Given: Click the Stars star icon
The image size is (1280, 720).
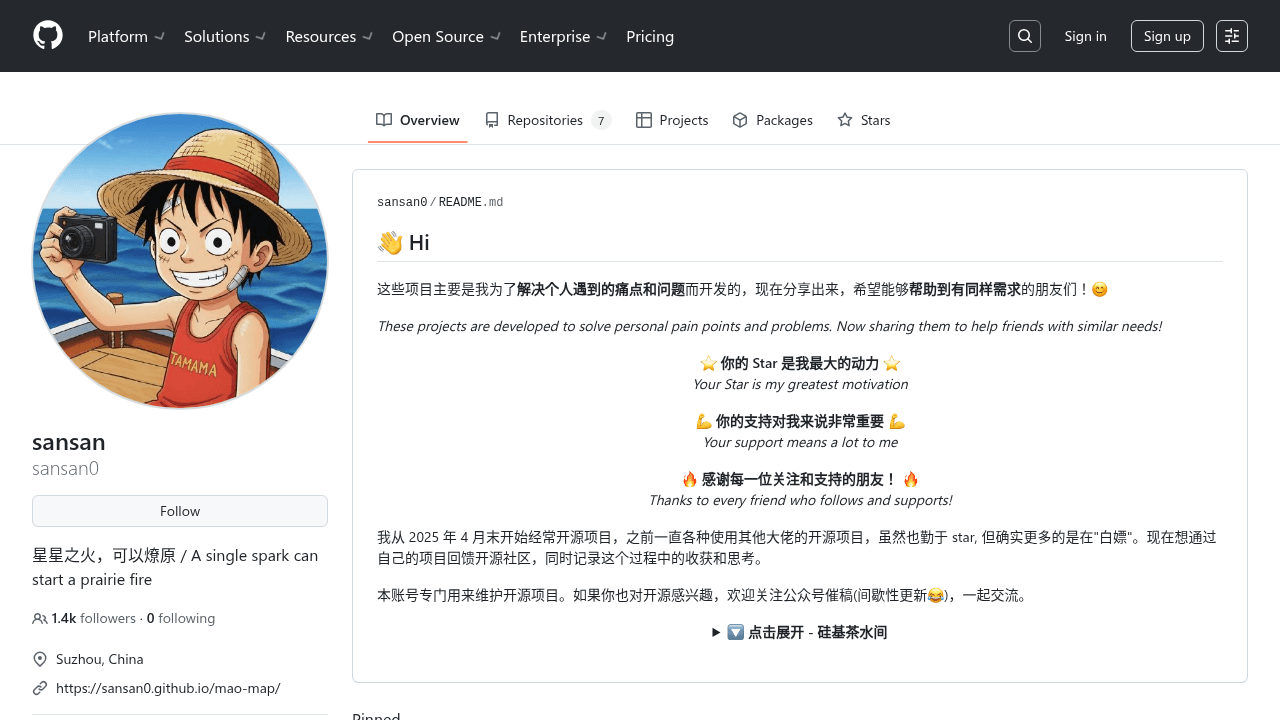Looking at the screenshot, I should tap(844, 119).
